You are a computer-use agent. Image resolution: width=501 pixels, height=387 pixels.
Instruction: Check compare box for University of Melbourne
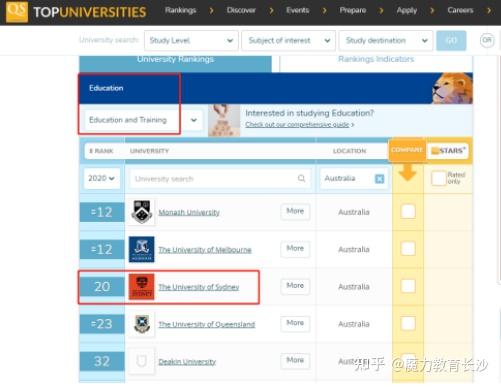(408, 249)
